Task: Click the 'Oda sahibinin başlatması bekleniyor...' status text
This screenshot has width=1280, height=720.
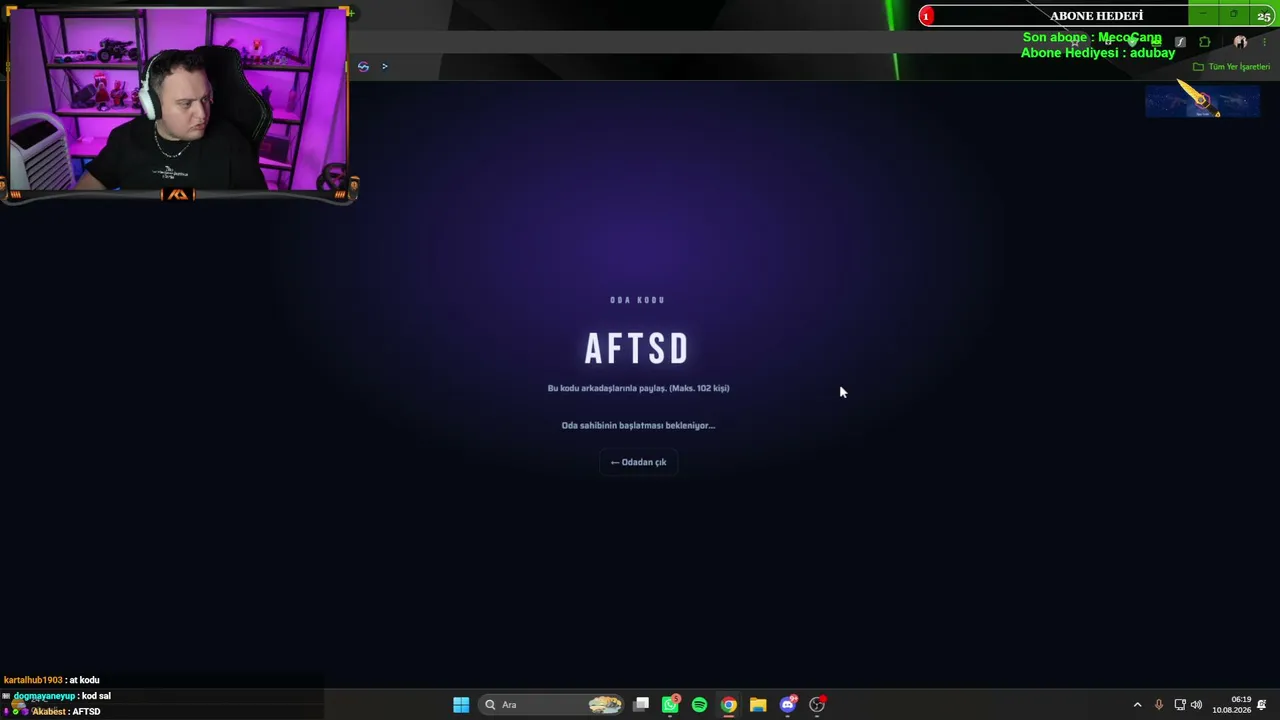Action: [638, 425]
